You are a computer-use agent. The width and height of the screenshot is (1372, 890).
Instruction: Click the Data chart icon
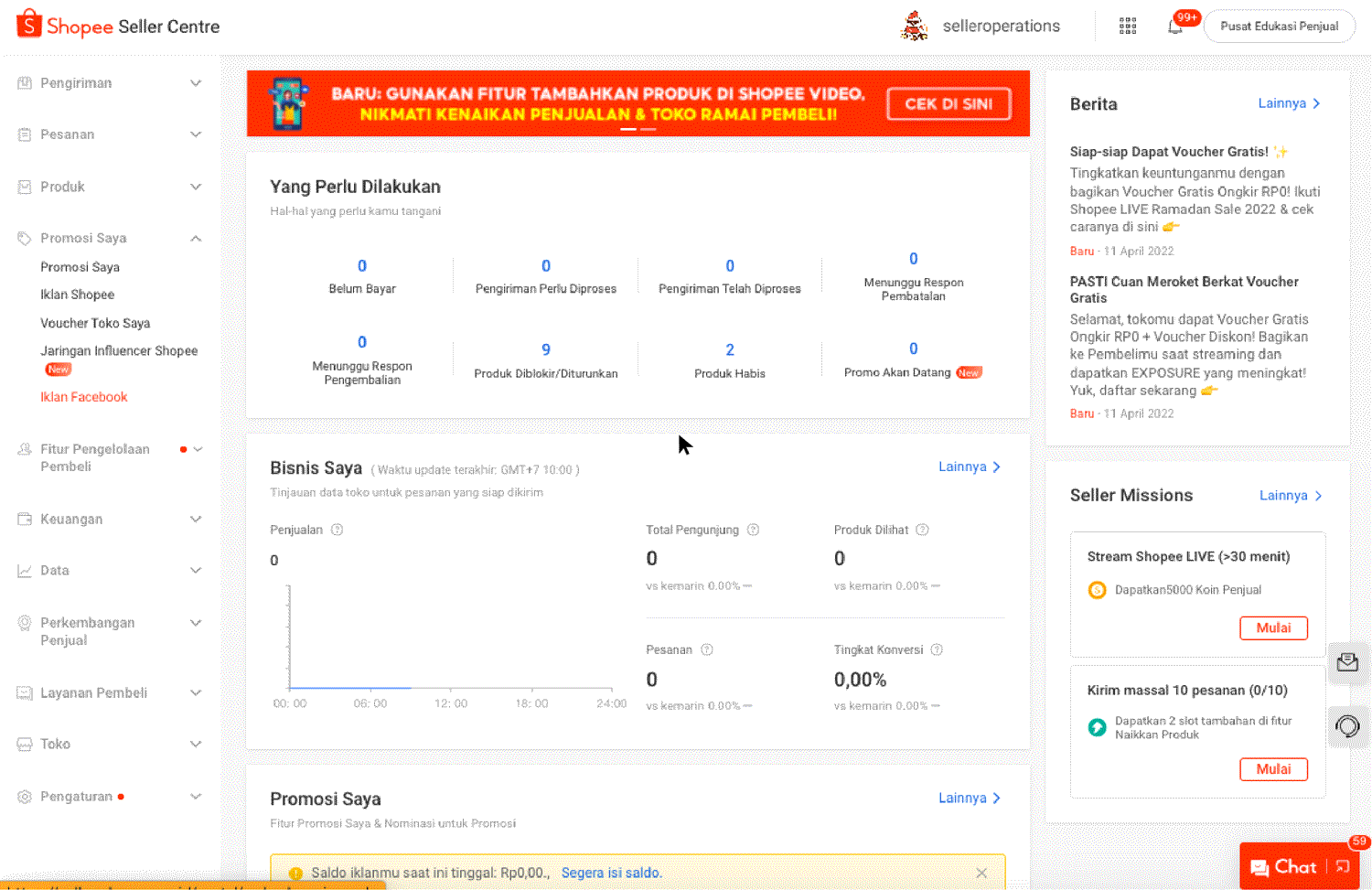pyautogui.click(x=25, y=571)
